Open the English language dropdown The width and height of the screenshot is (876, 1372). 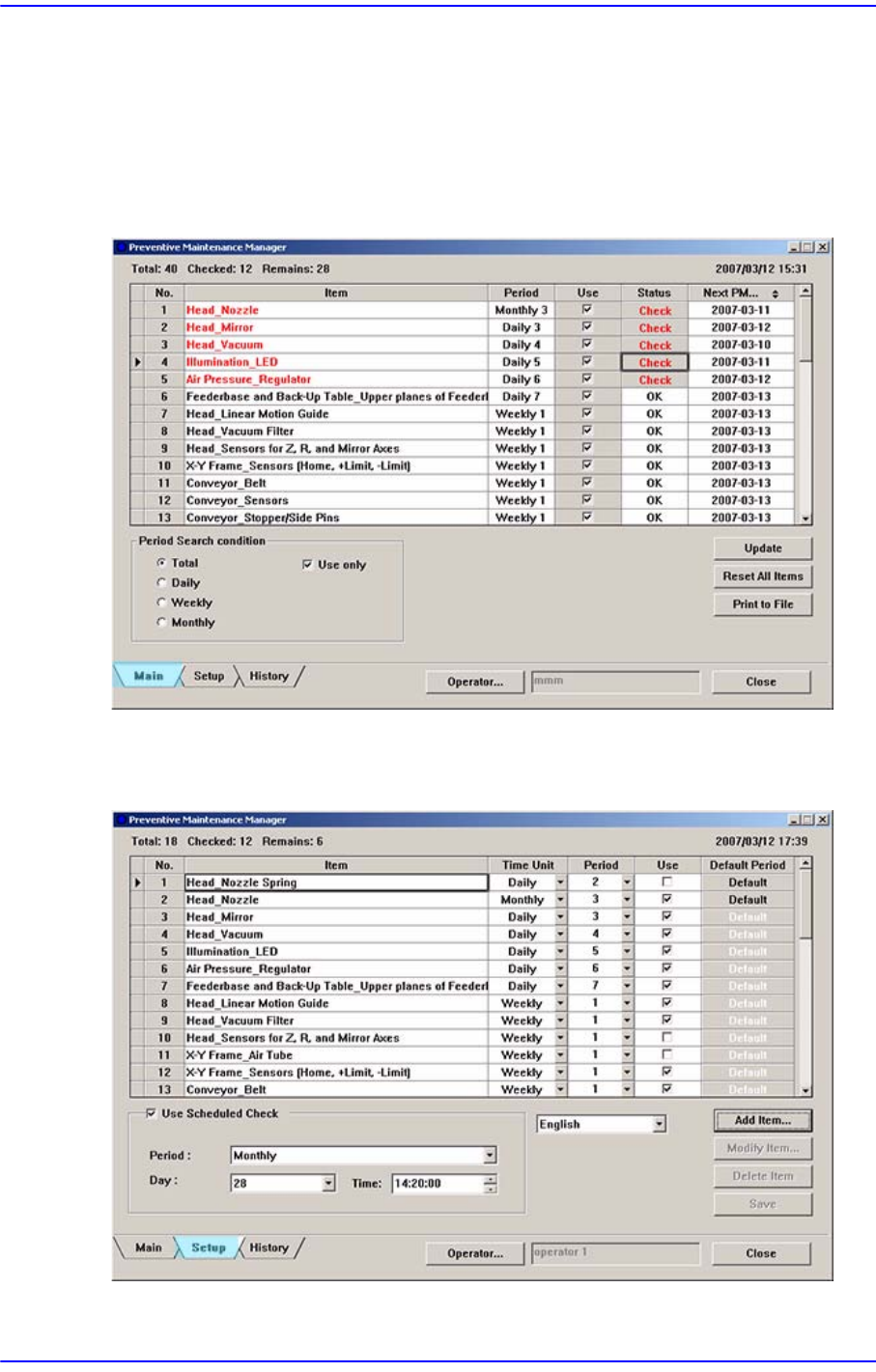click(659, 1125)
